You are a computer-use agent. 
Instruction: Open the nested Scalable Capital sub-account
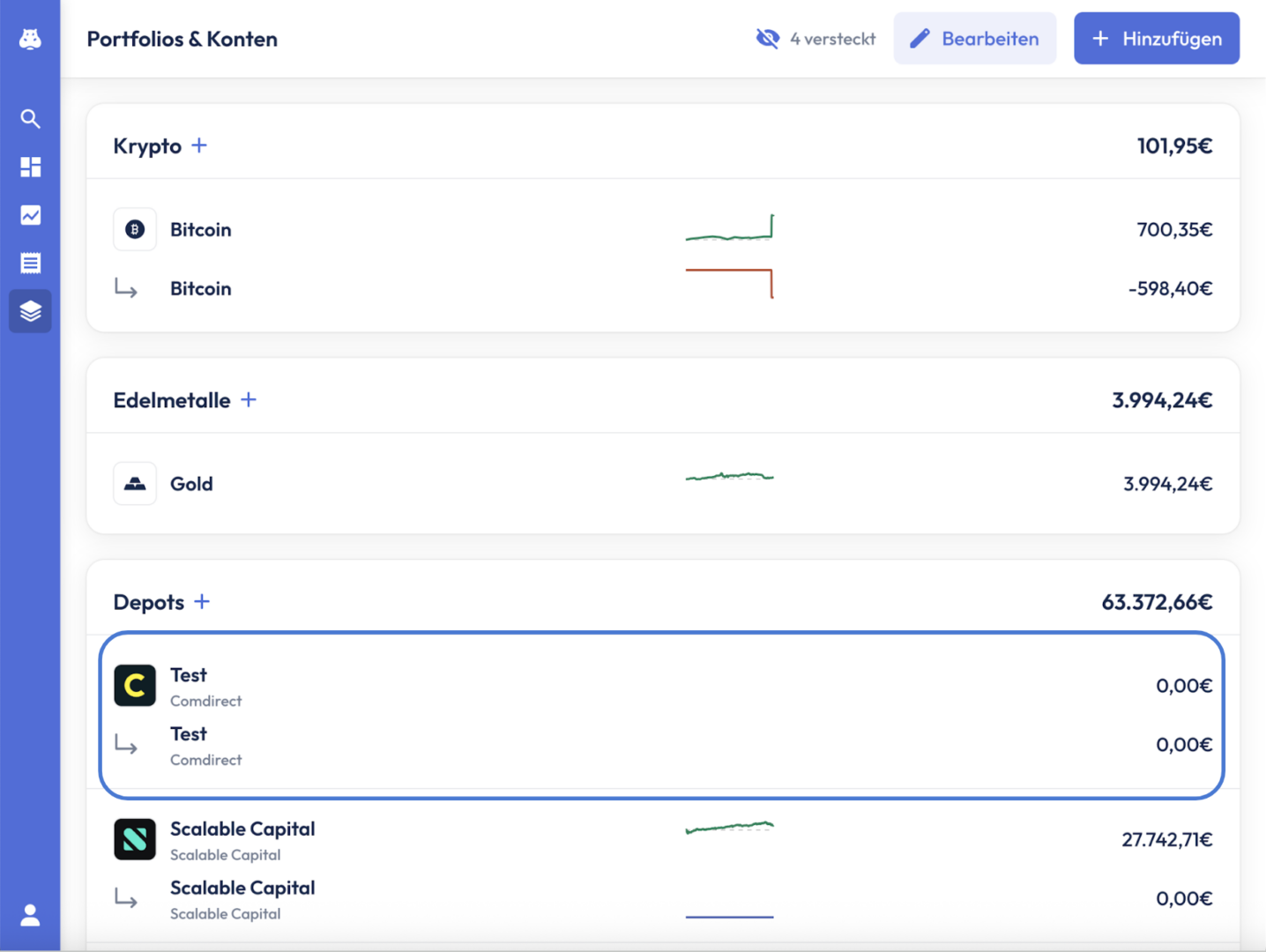click(x=661, y=899)
